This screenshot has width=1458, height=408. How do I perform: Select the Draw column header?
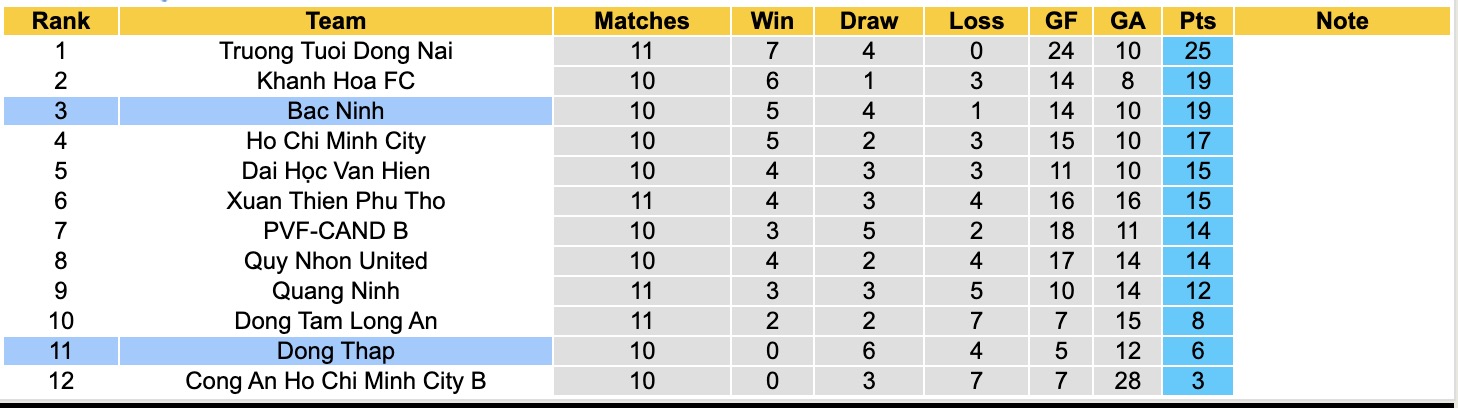pyautogui.click(x=868, y=21)
